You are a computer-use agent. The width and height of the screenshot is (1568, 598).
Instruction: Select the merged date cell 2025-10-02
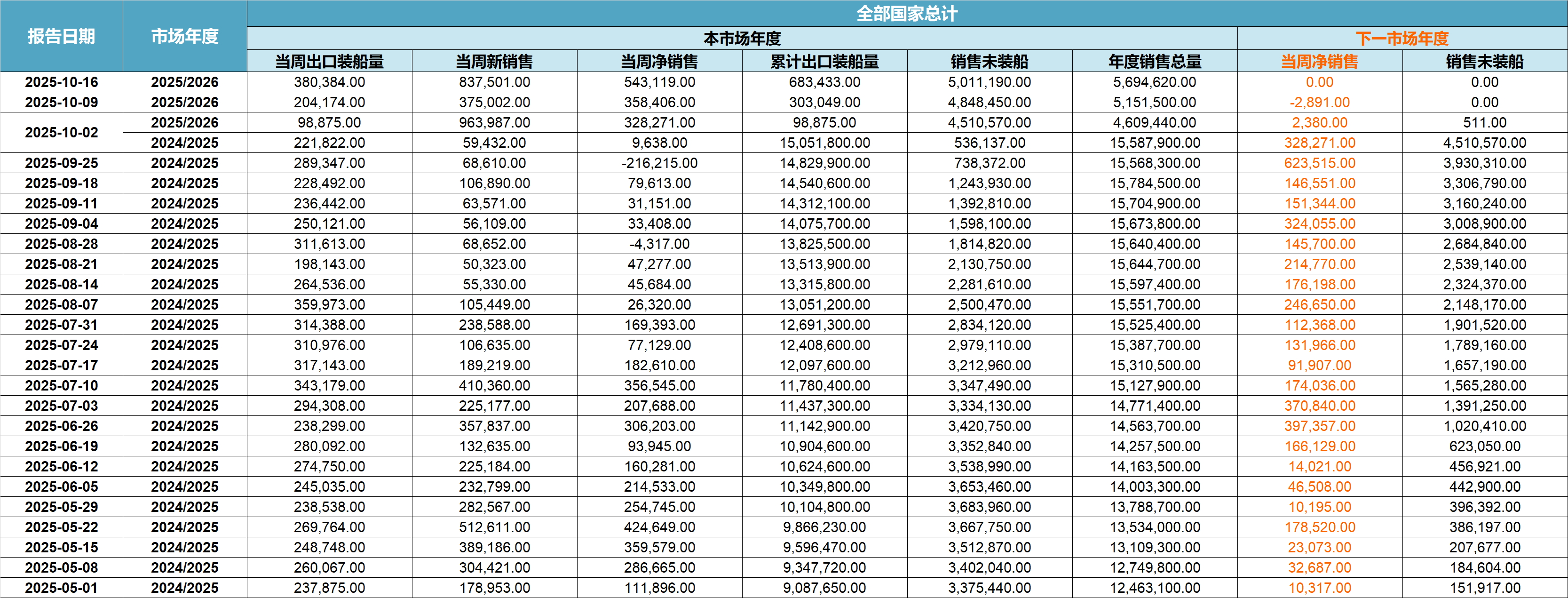tap(62, 133)
